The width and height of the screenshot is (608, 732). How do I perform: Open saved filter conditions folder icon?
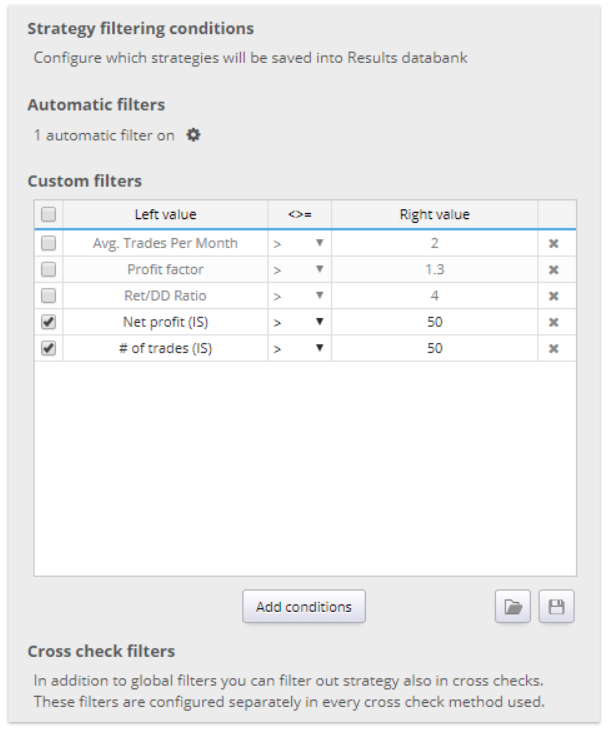[x=513, y=607]
